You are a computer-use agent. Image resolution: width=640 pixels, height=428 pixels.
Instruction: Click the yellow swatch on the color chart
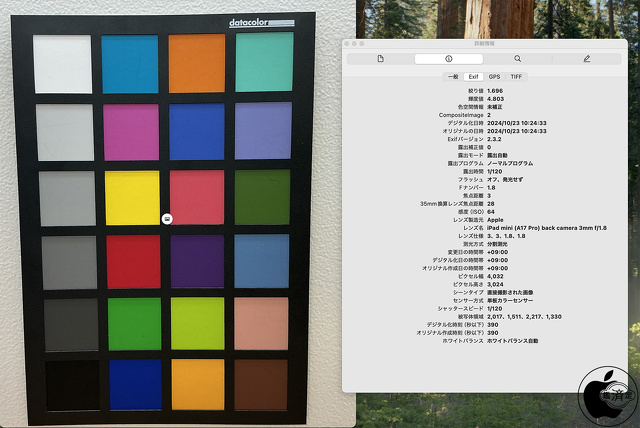(x=131, y=198)
